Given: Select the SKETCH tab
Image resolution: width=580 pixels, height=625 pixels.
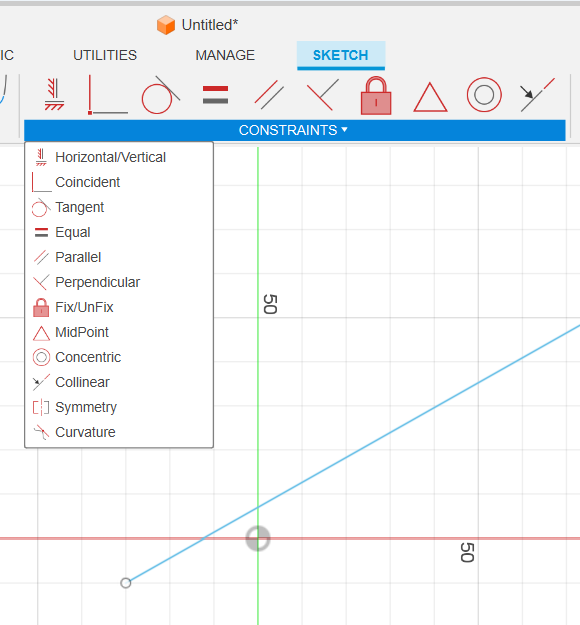Looking at the screenshot, I should coord(340,55).
